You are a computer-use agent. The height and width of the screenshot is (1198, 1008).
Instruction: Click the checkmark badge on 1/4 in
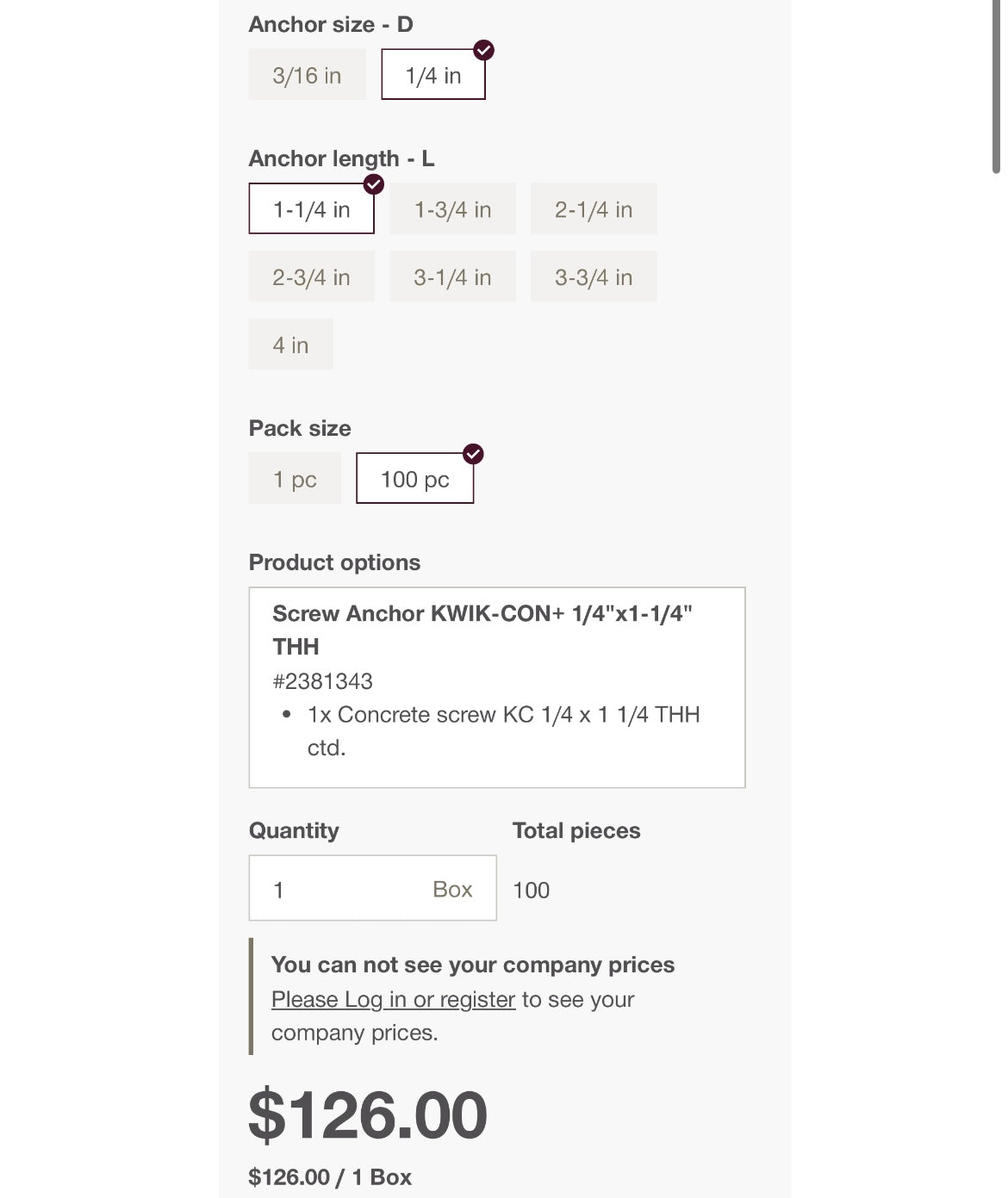pyautogui.click(x=484, y=50)
